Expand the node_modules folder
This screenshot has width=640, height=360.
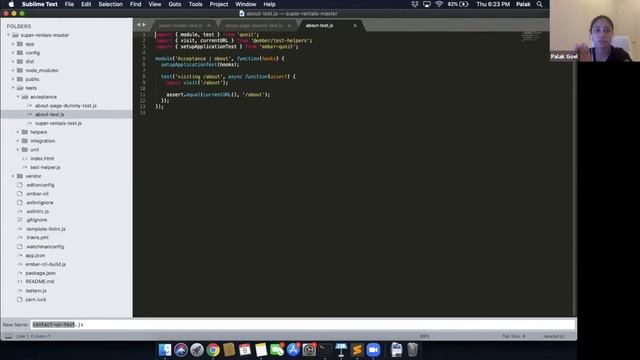point(13,70)
